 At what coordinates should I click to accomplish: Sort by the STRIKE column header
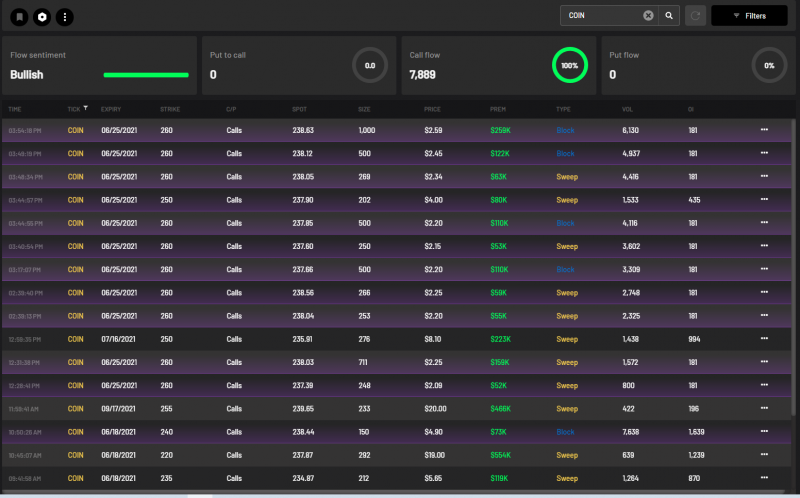click(x=170, y=109)
